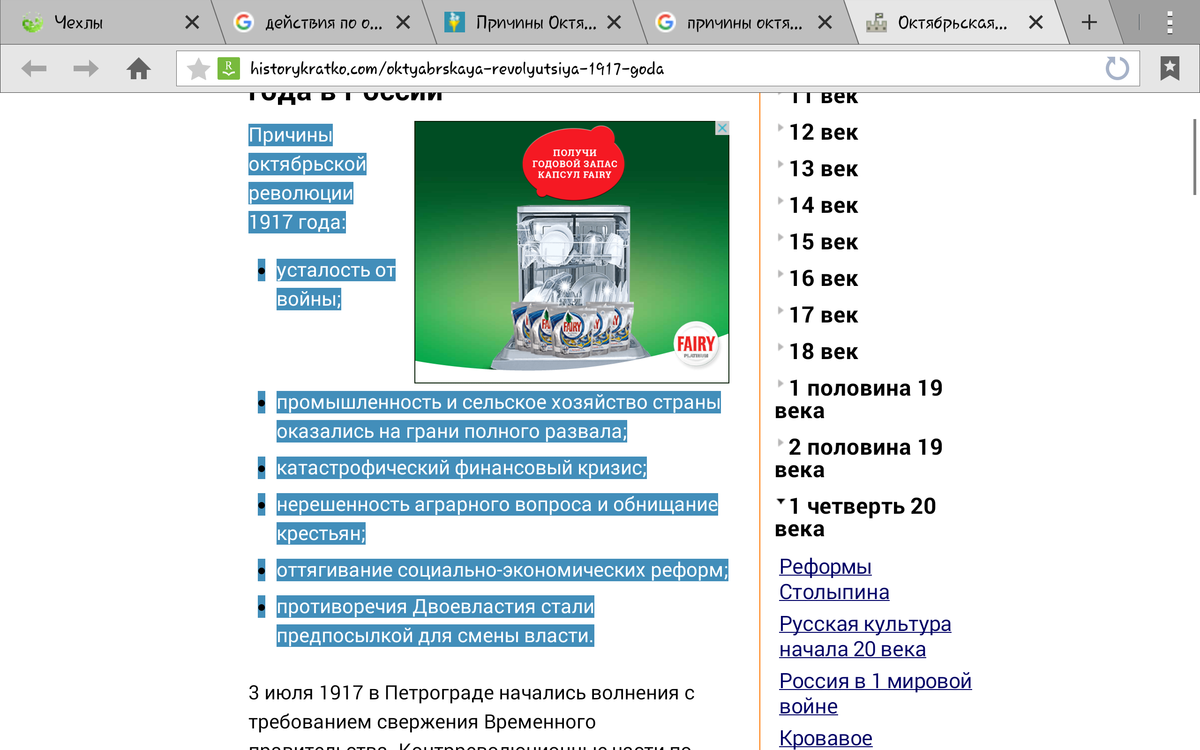The height and width of the screenshot is (750, 1200).
Task: Open "Россия в 1 мировой войне" link
Action: pyautogui.click(x=875, y=694)
